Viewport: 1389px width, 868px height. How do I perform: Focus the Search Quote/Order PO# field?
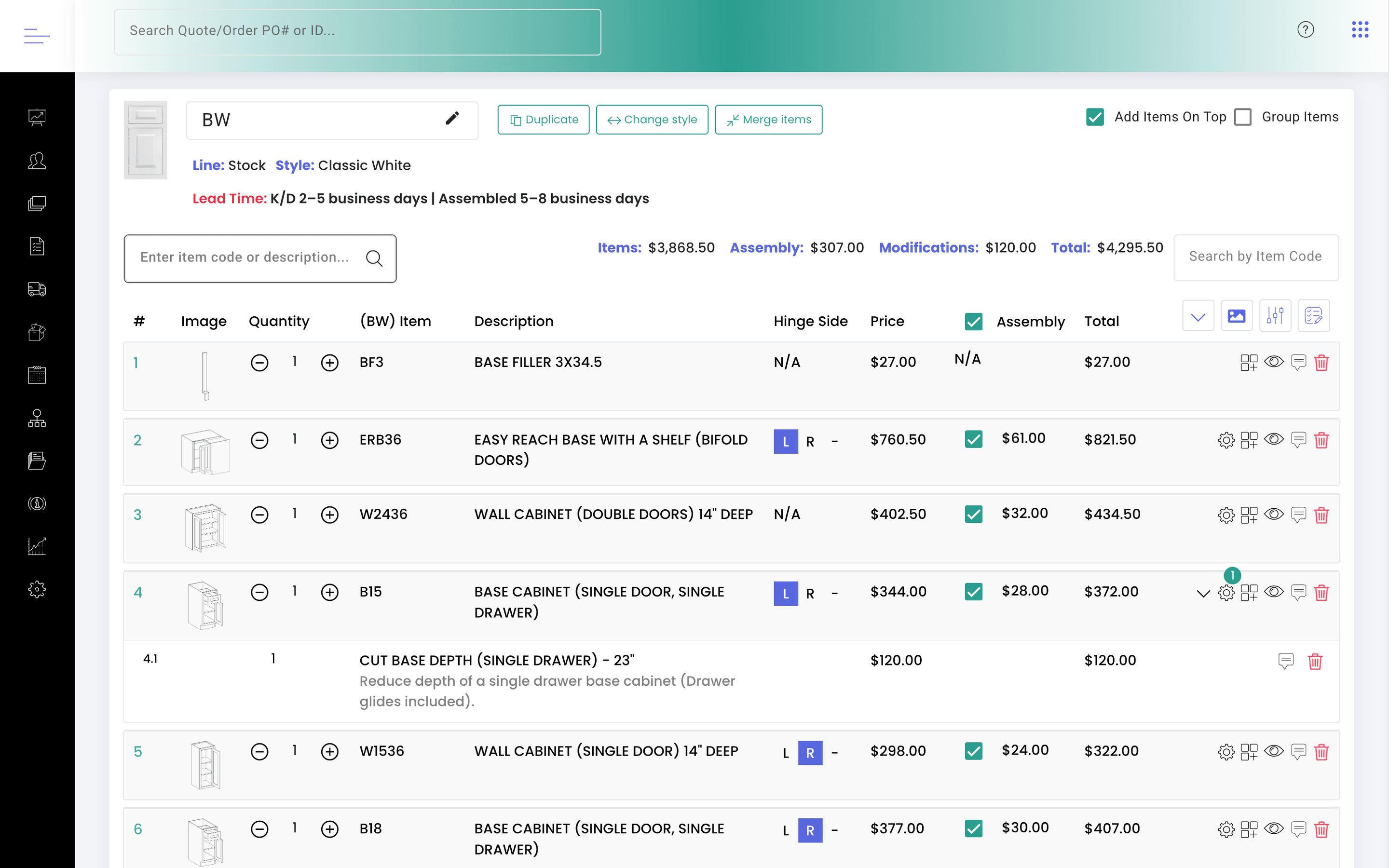[357, 32]
